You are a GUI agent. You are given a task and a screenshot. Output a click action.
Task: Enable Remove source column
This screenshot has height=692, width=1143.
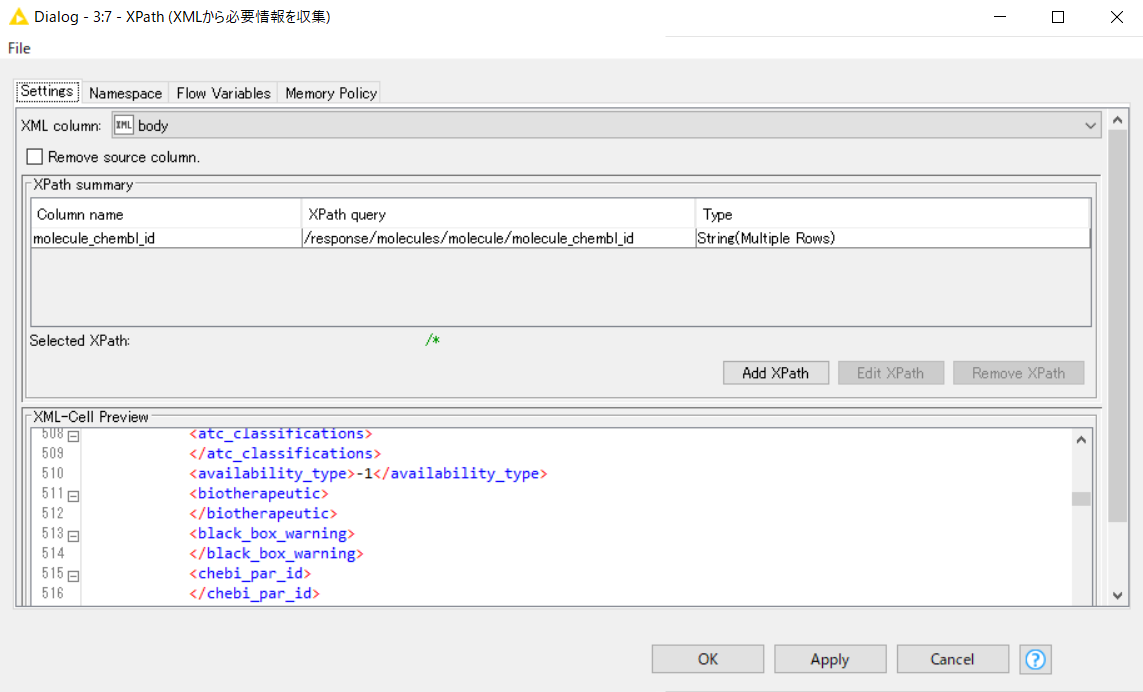click(x=34, y=156)
